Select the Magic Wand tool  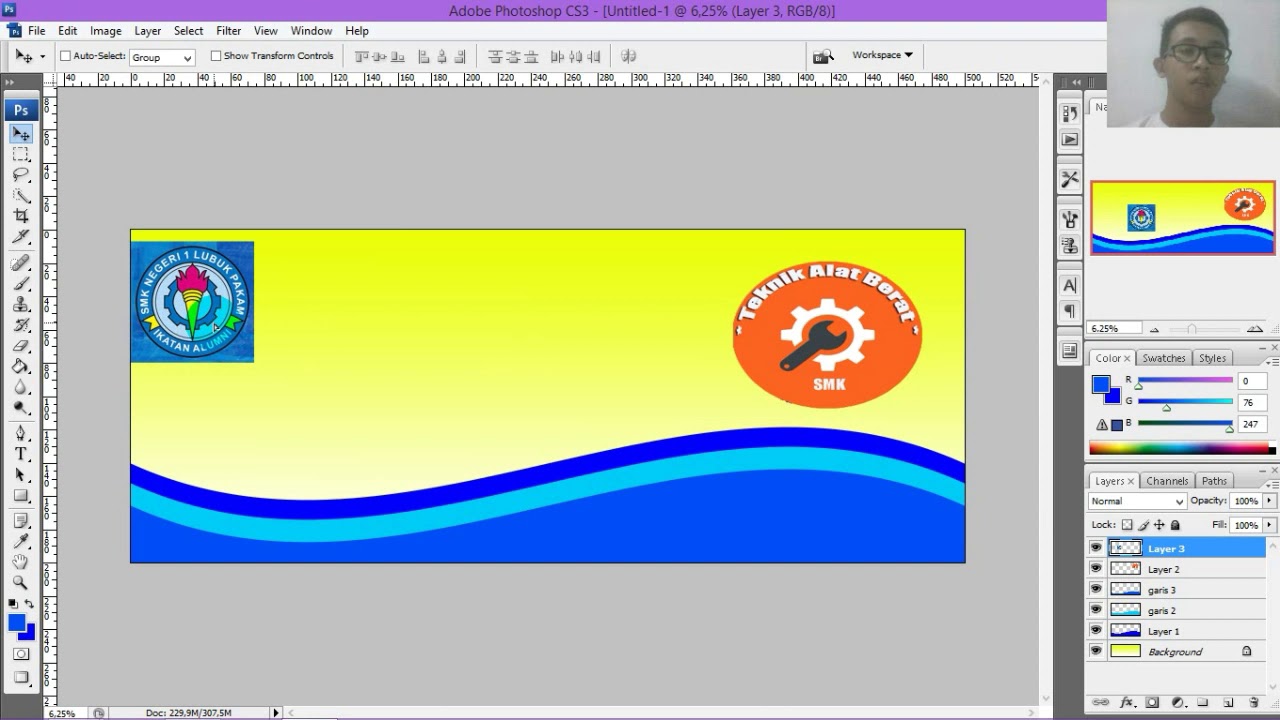pos(21,196)
